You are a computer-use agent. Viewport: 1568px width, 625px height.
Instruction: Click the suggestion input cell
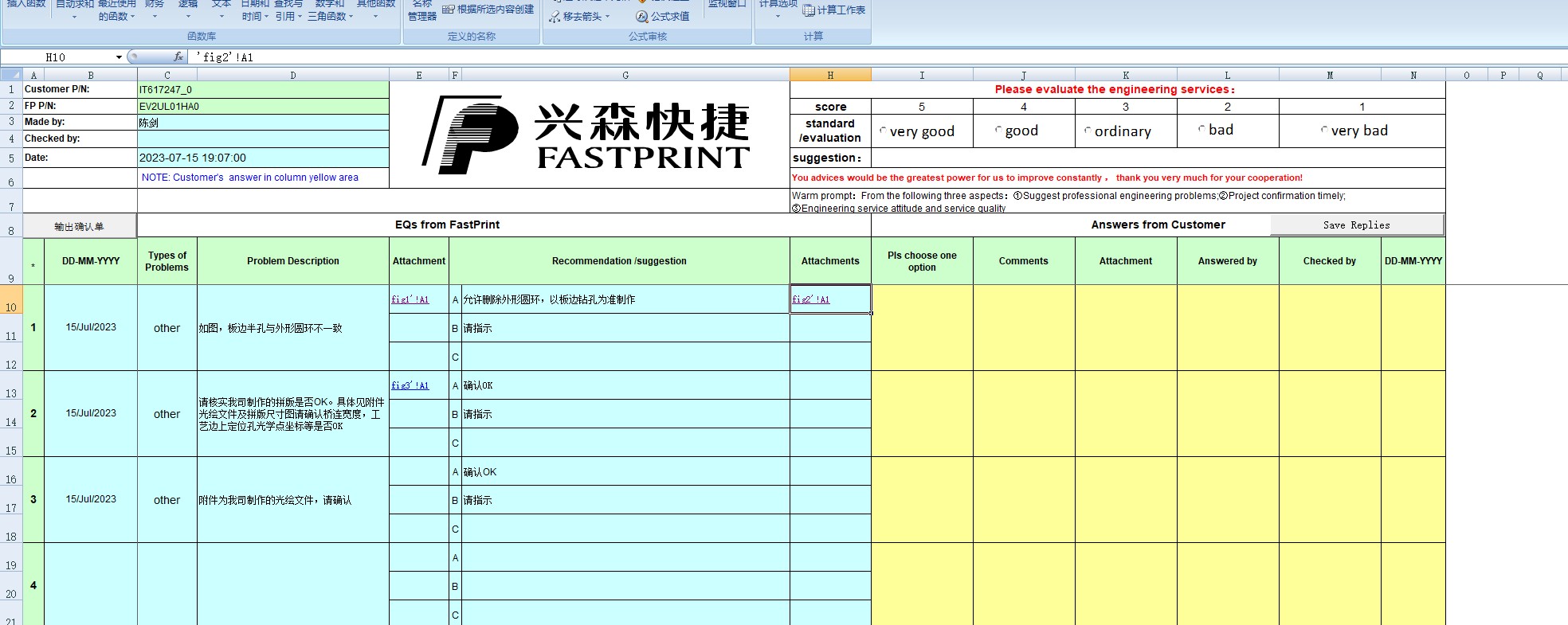1158,158
